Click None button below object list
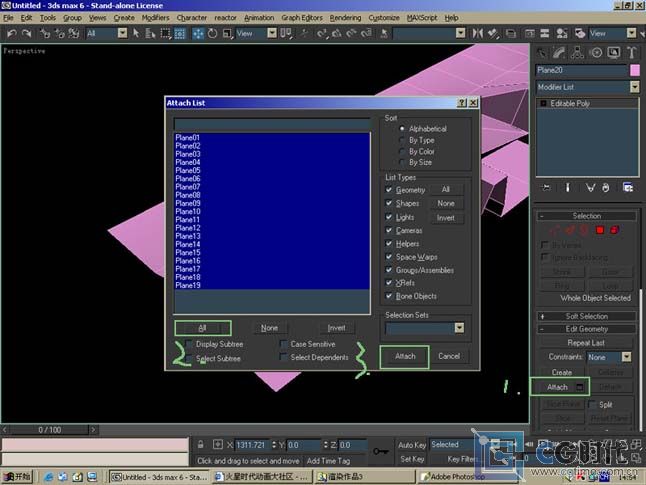Screen dimensions: 646x485 pyautogui.click(x=269, y=328)
